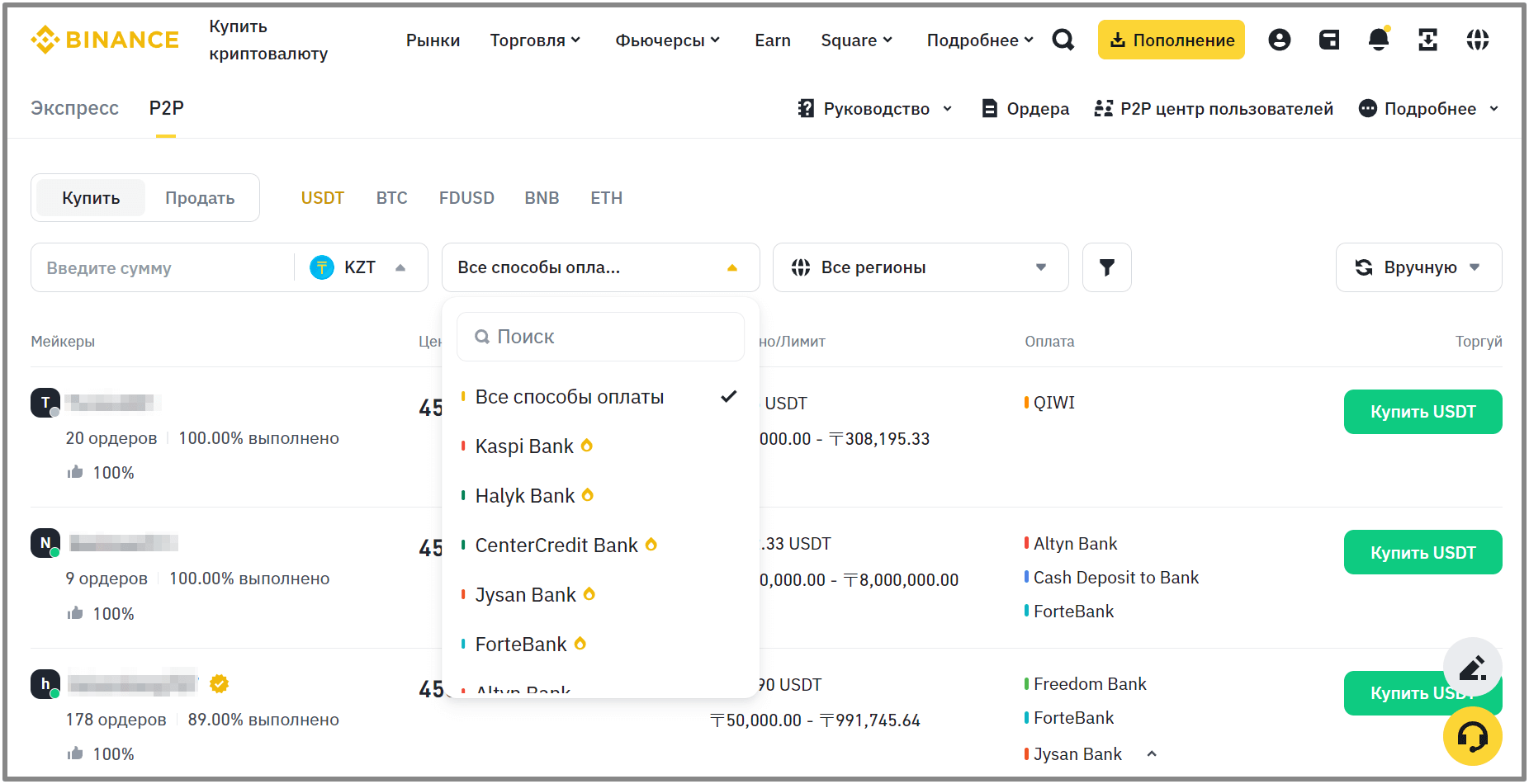1529x784 pixels.
Task: Open the wallet icon in the header
Action: click(x=1329, y=40)
